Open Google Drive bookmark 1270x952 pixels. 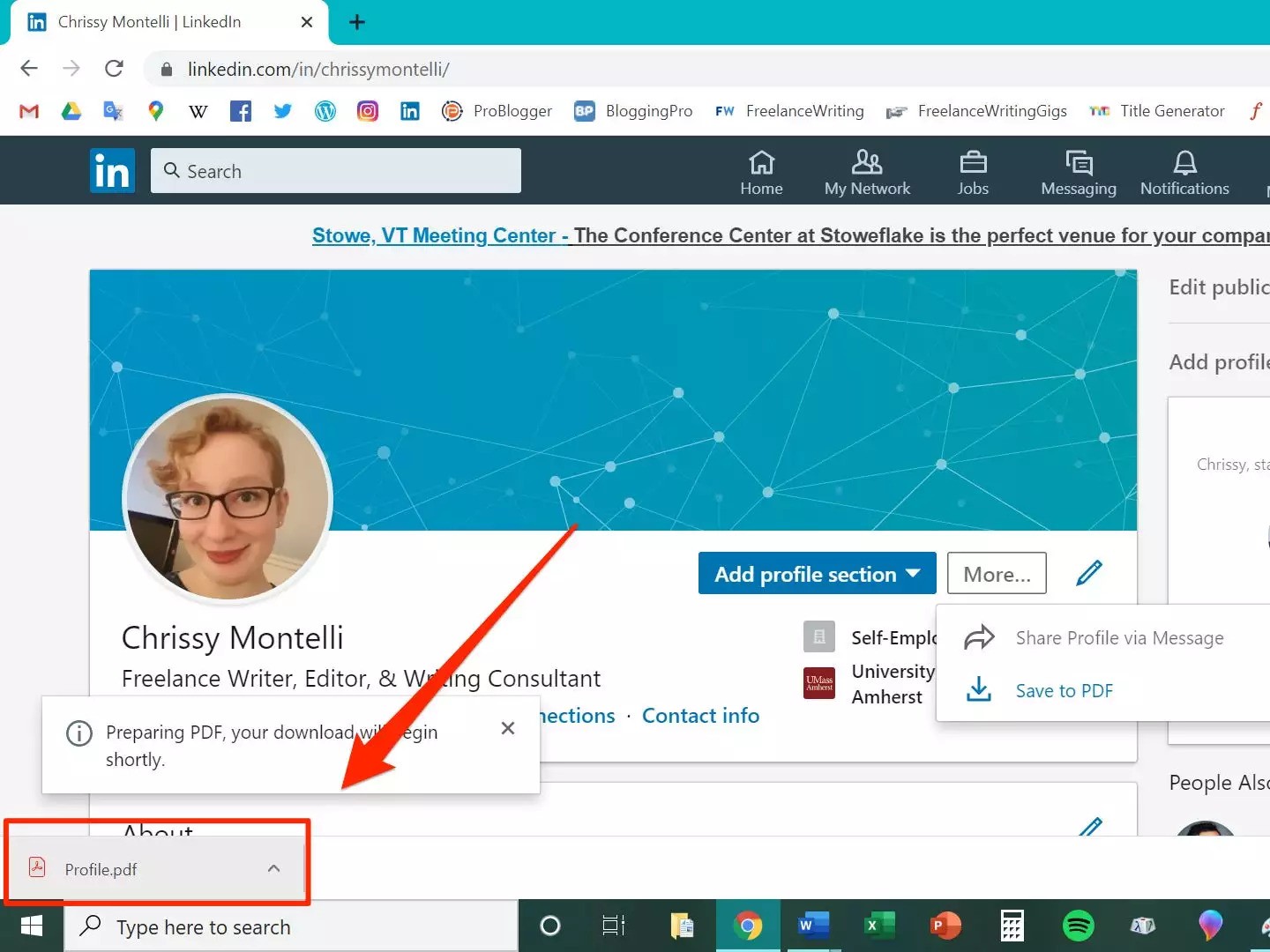click(x=71, y=111)
